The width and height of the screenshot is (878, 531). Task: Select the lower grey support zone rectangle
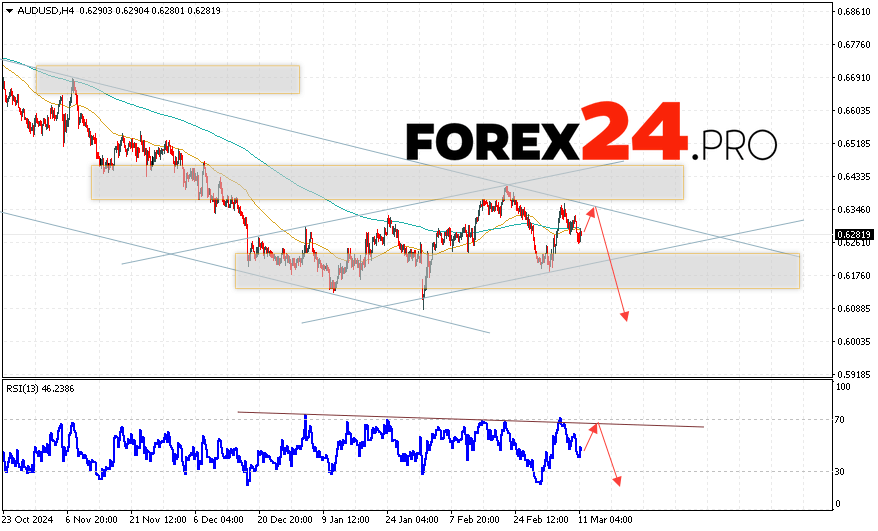click(517, 270)
